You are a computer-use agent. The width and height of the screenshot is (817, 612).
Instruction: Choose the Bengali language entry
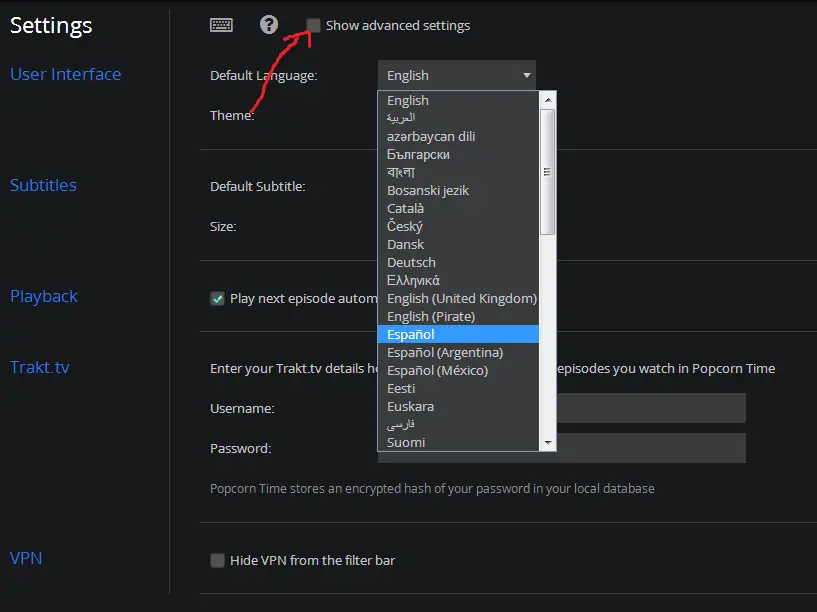pos(458,172)
